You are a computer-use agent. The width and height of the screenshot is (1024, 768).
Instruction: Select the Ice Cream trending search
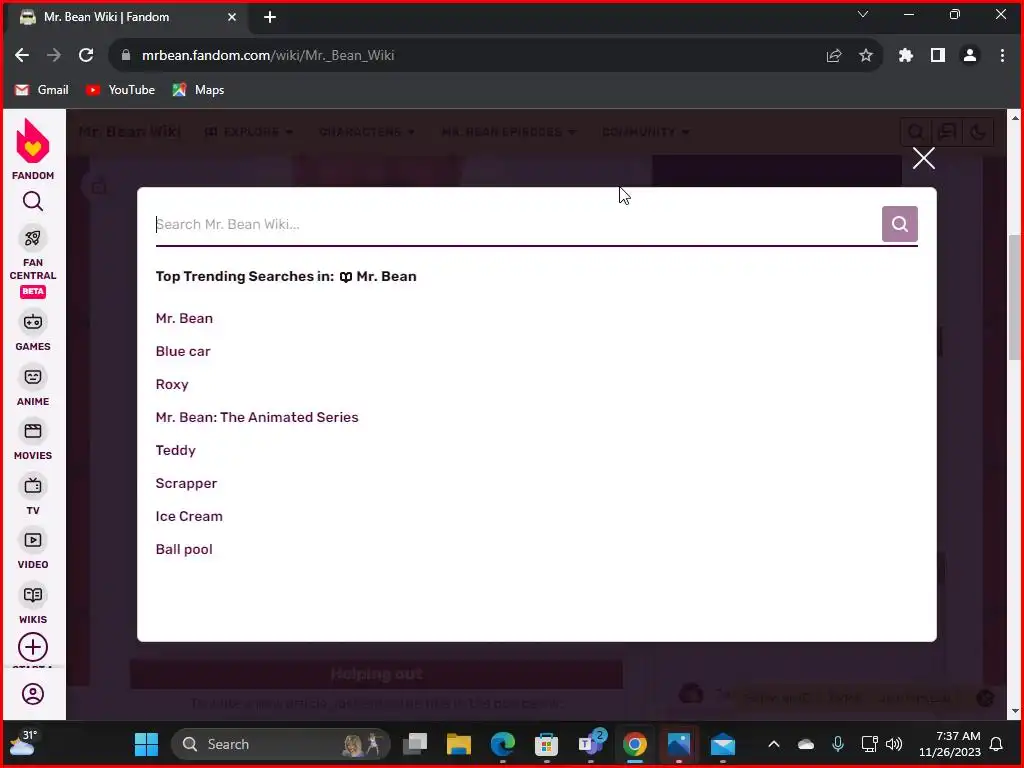189,516
